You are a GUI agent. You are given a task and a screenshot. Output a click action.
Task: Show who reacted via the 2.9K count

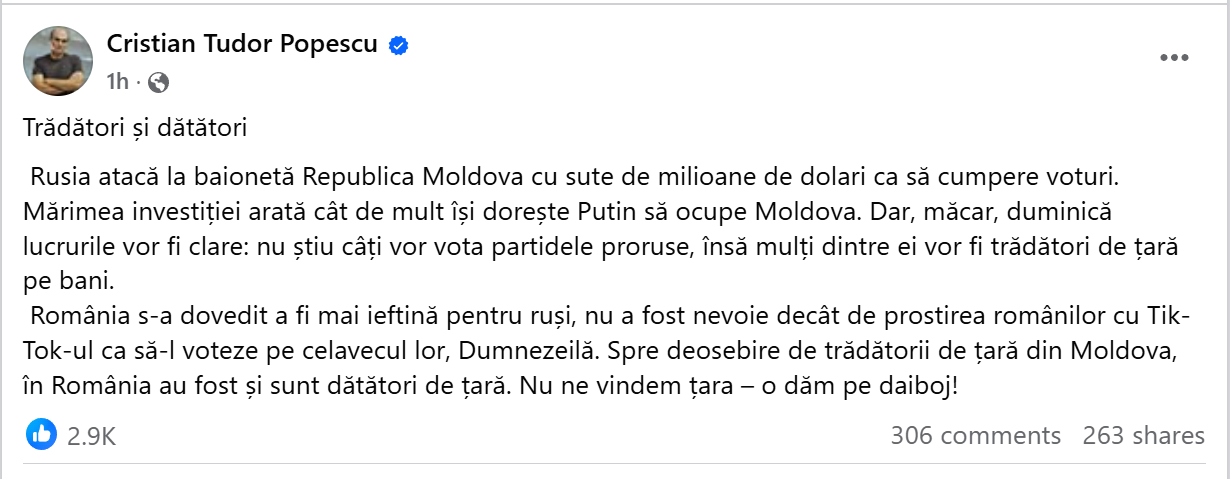coord(92,436)
